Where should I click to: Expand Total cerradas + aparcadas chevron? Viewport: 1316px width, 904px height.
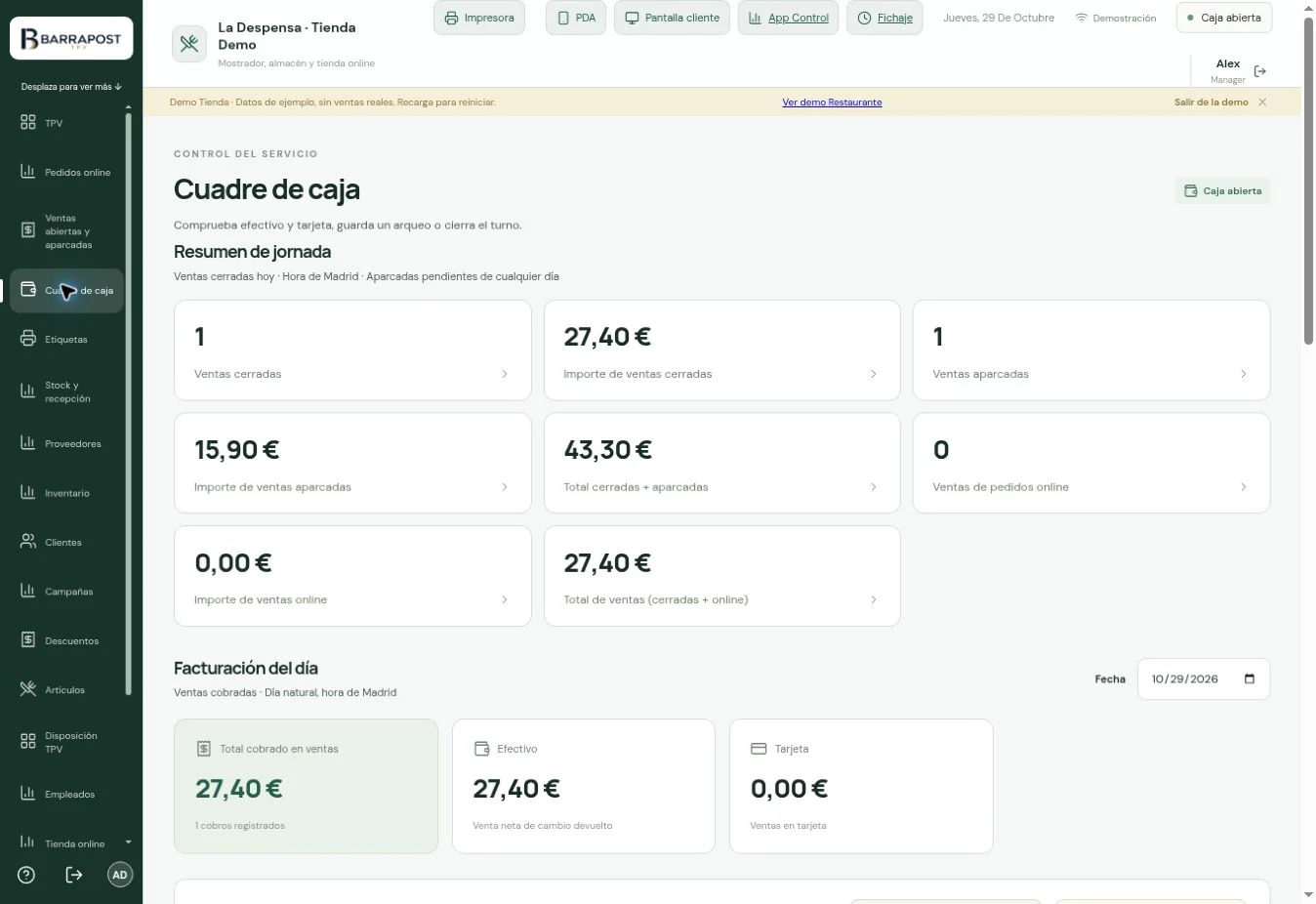[874, 487]
